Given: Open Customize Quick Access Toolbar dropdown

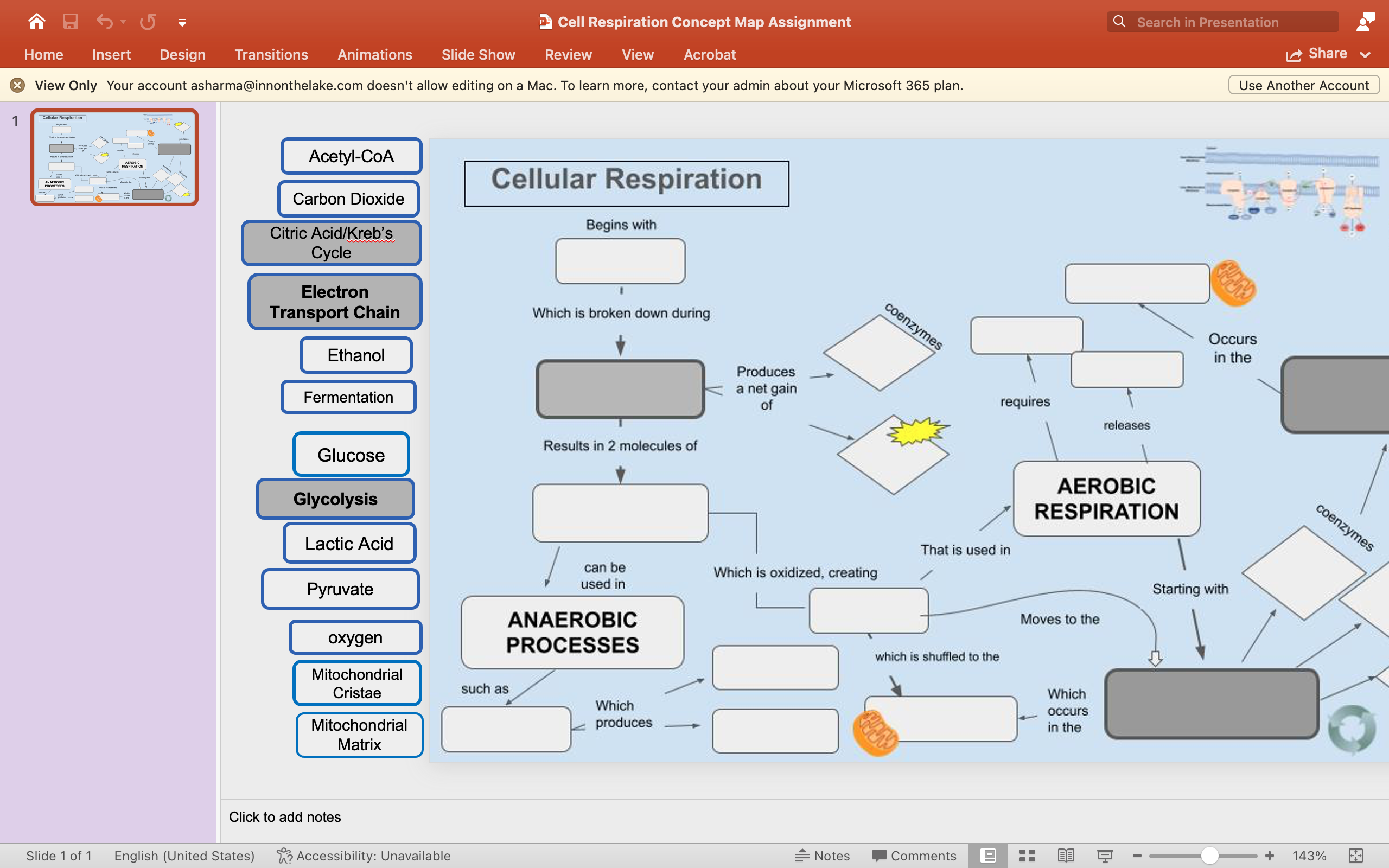Looking at the screenshot, I should (x=182, y=22).
